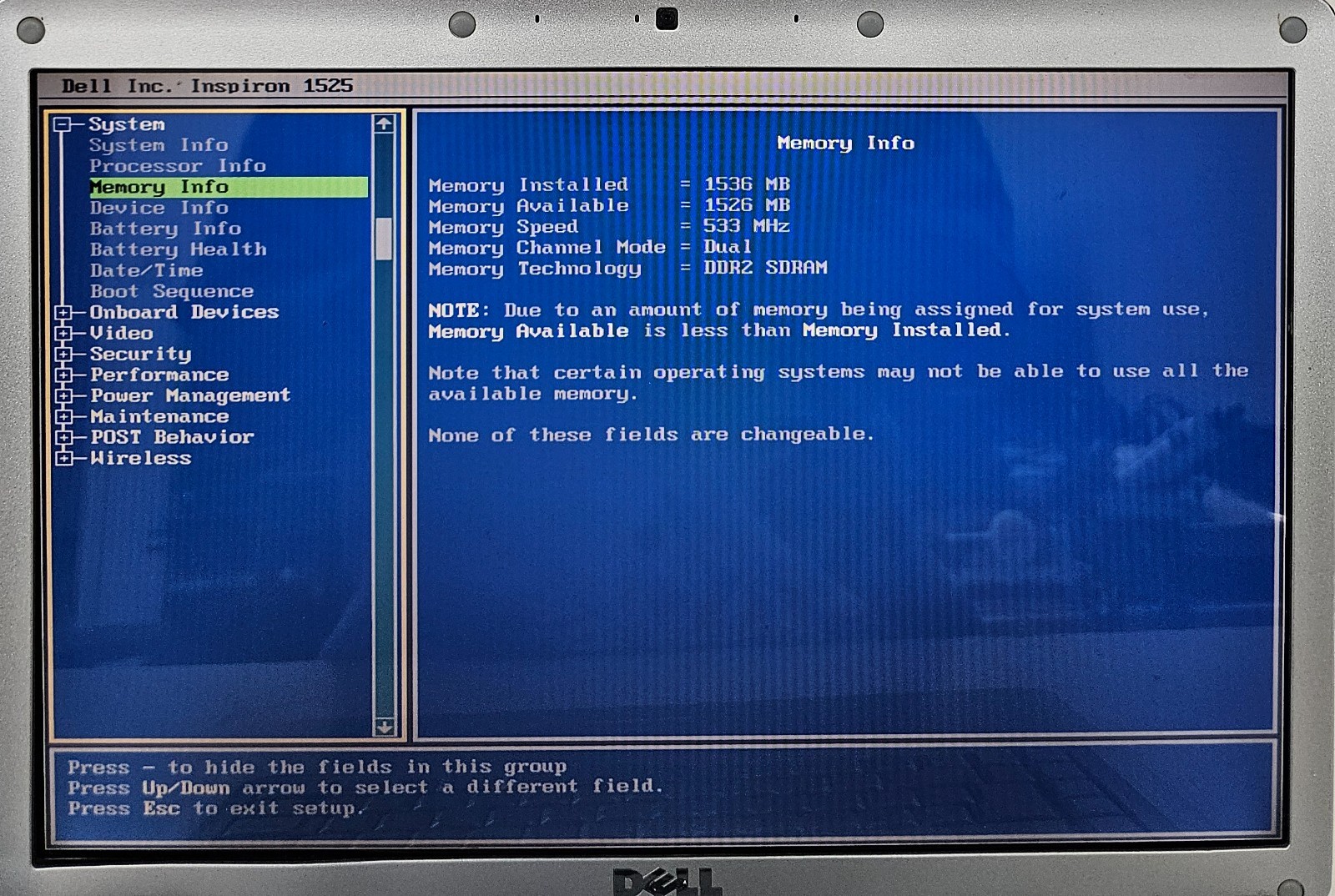Viewport: 1335px width, 896px height.
Task: Click the NOTE: heading in details panel
Action: click(458, 310)
